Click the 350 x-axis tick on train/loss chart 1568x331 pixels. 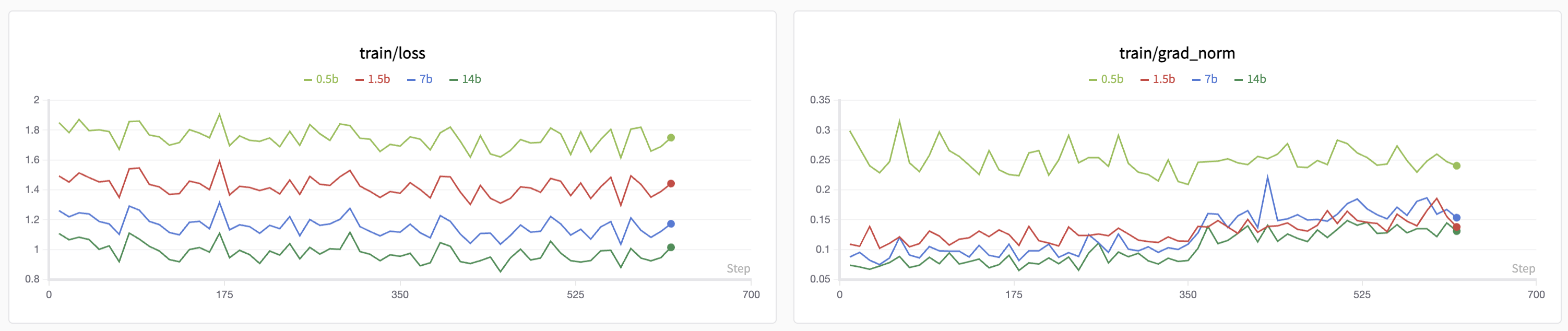pyautogui.click(x=400, y=294)
